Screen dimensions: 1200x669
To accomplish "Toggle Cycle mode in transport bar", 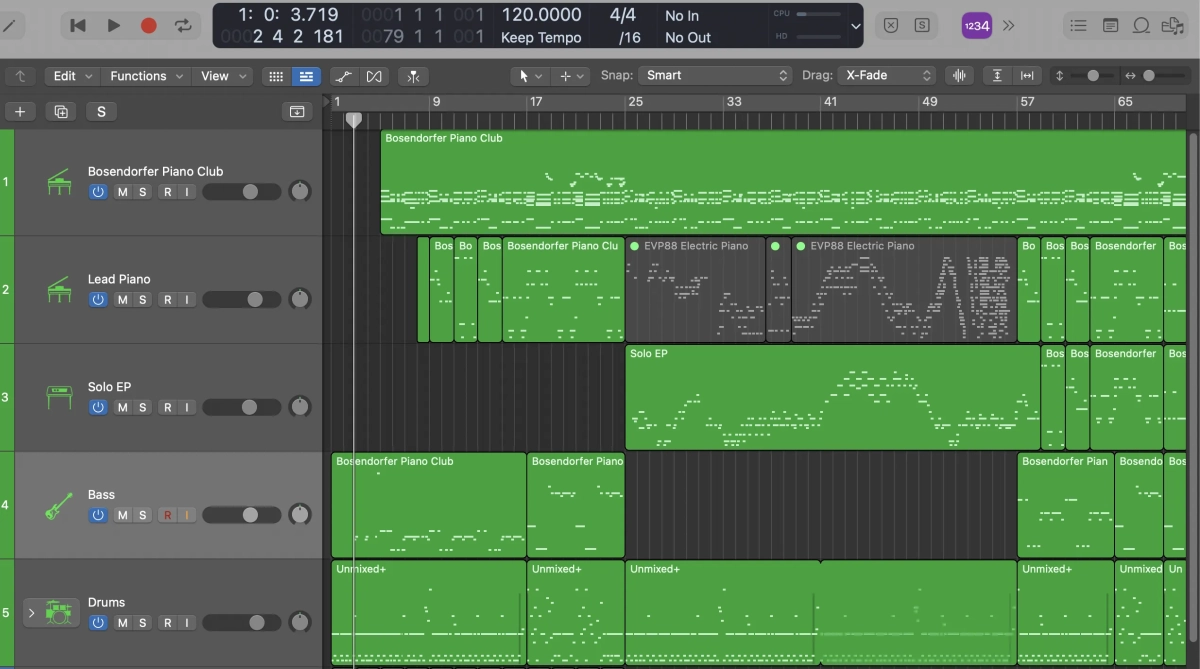I will (183, 26).
